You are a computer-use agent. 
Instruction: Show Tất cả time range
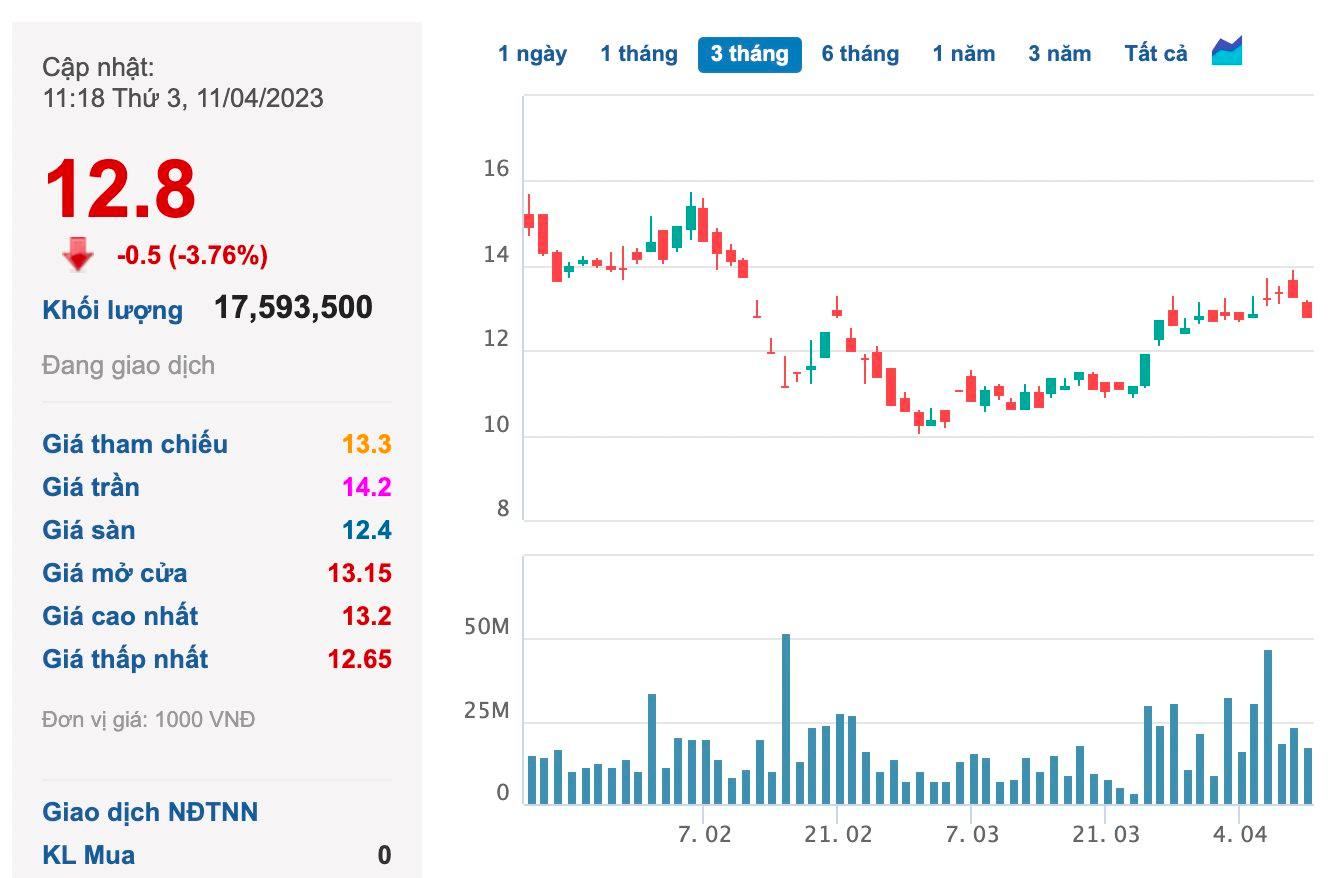[x=1156, y=54]
